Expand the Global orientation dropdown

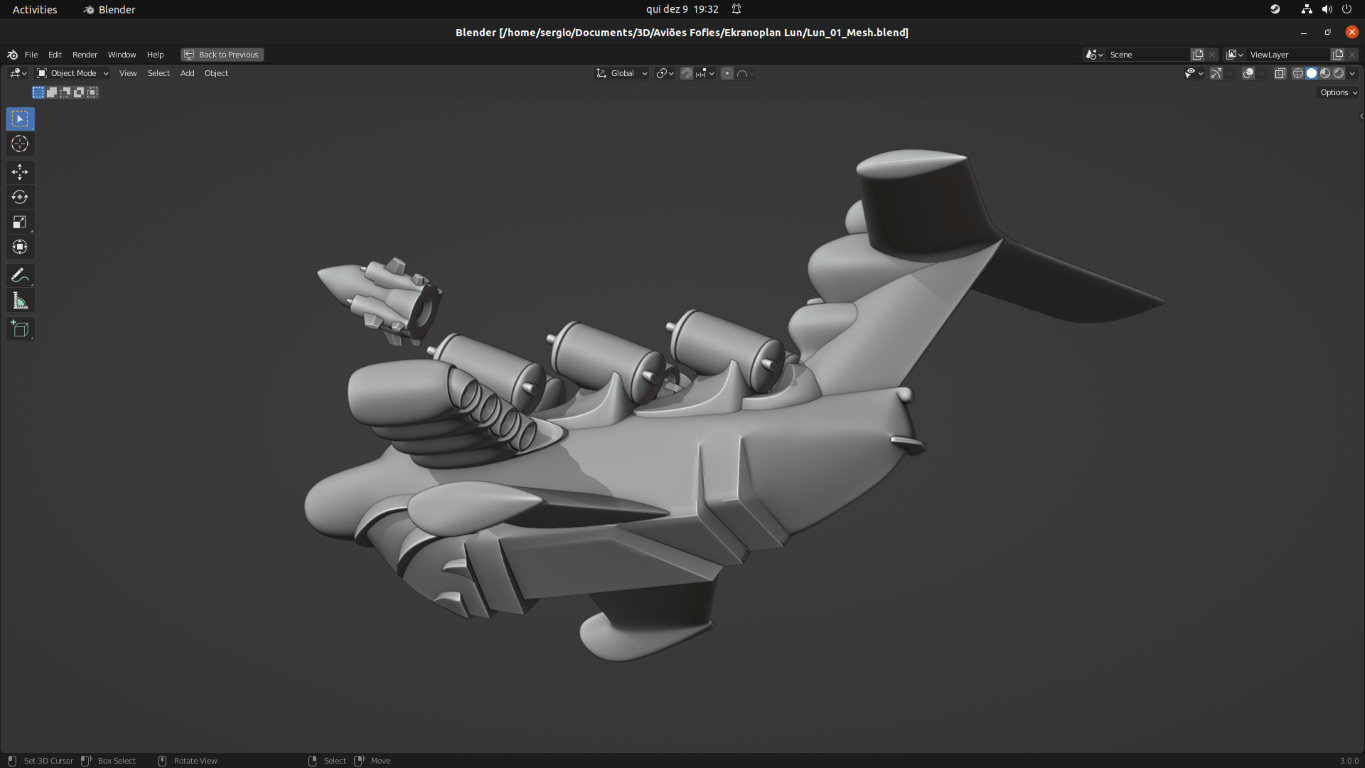coord(623,73)
